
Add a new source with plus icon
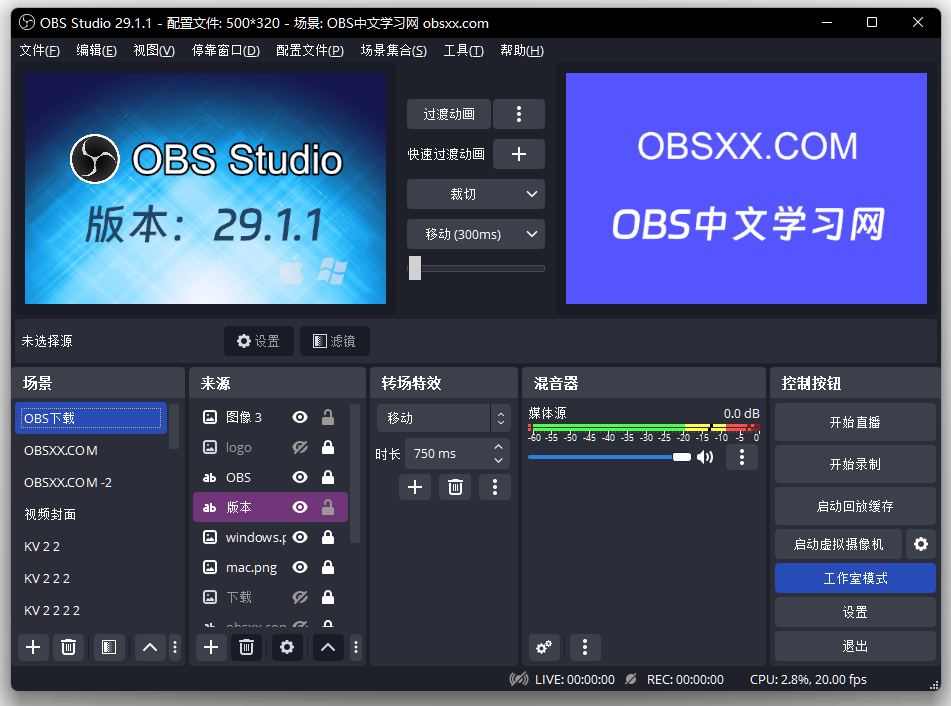coord(211,648)
